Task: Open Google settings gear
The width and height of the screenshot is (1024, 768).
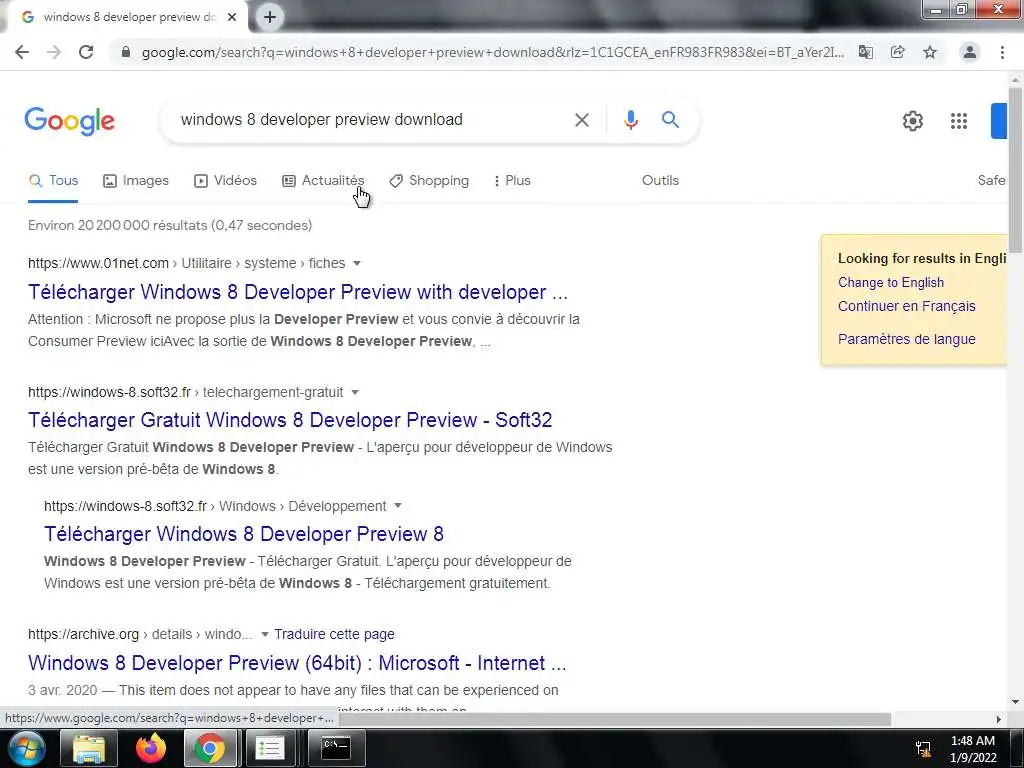Action: point(912,121)
